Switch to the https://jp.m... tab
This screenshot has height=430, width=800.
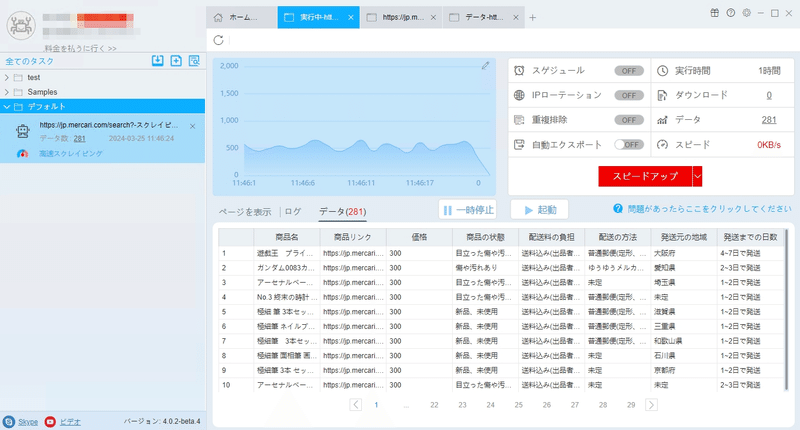click(x=401, y=17)
